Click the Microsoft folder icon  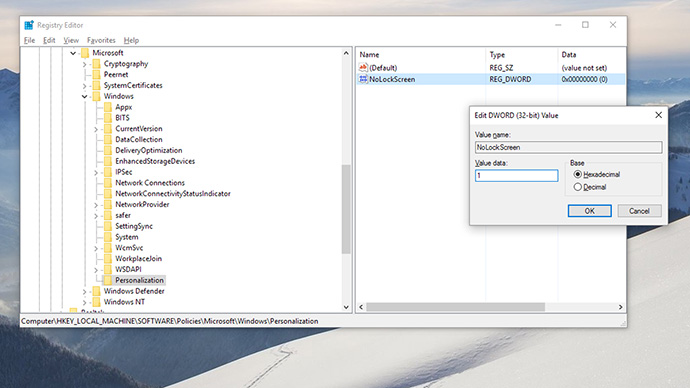click(x=85, y=53)
